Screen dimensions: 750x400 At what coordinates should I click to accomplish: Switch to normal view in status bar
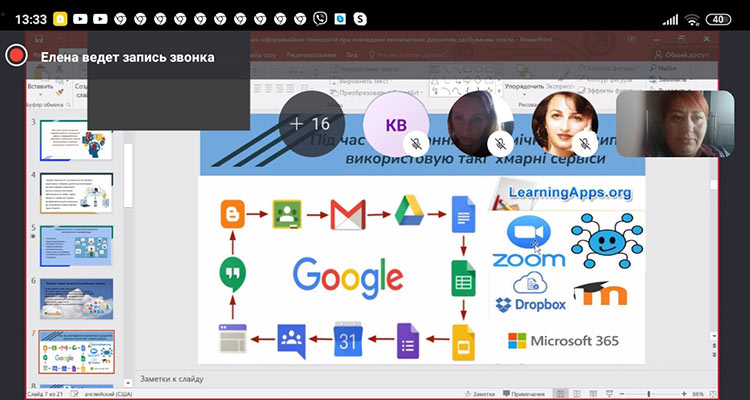tap(562, 394)
